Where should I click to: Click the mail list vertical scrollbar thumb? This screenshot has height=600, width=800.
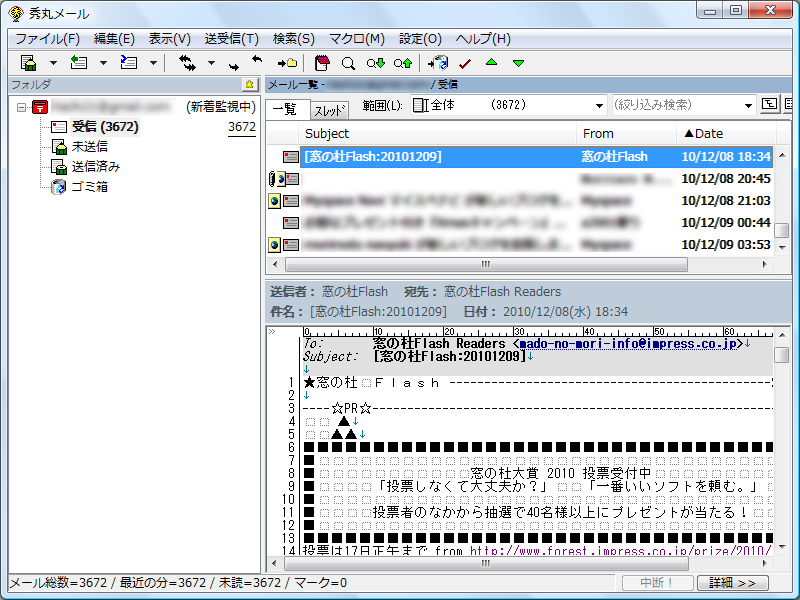(x=782, y=231)
